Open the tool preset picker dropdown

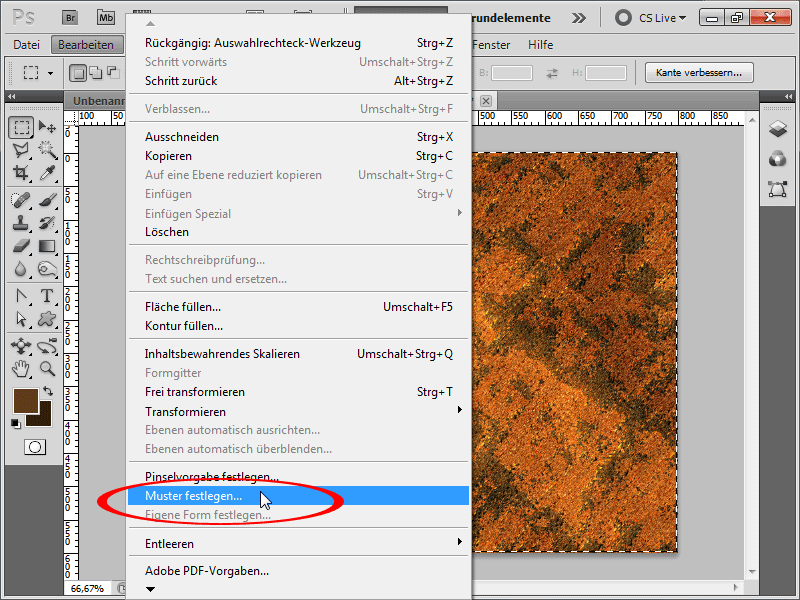tap(51, 73)
